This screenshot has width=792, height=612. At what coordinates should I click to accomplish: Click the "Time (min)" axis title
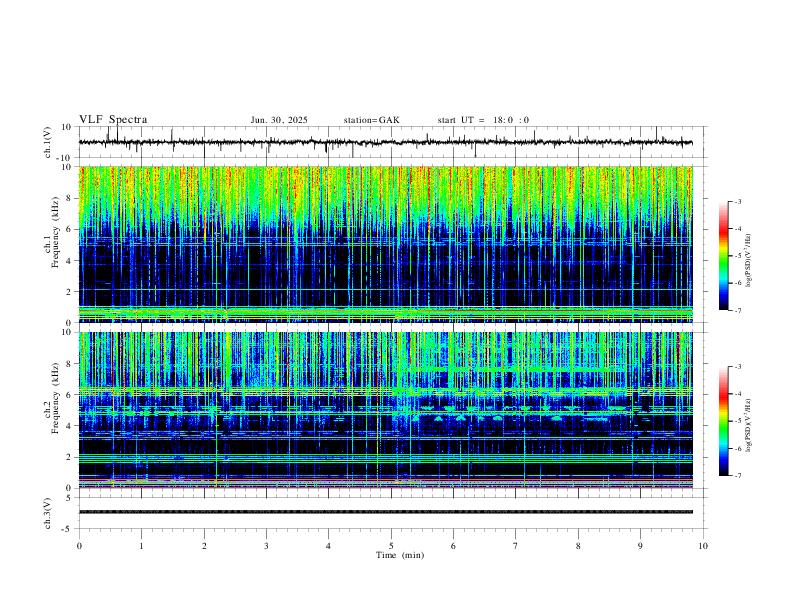[x=400, y=555]
